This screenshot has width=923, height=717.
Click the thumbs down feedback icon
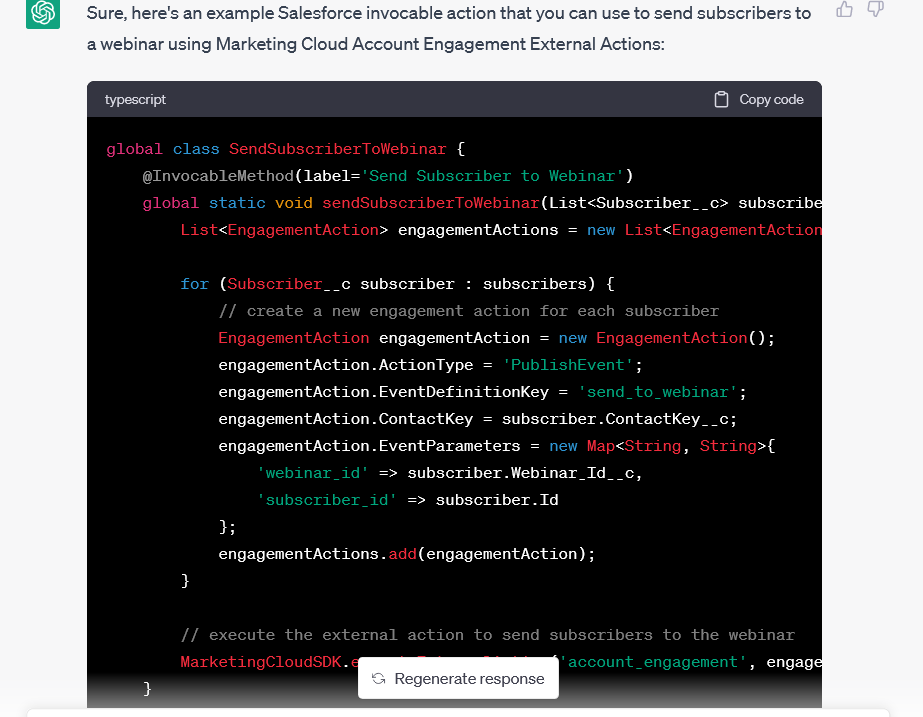tap(875, 9)
